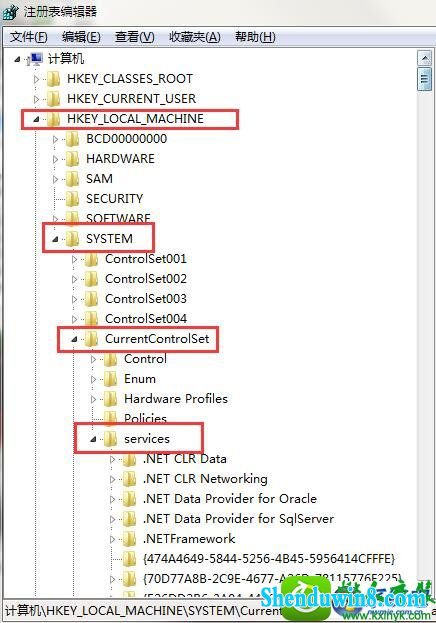Select the .NETFramework key

point(189,539)
